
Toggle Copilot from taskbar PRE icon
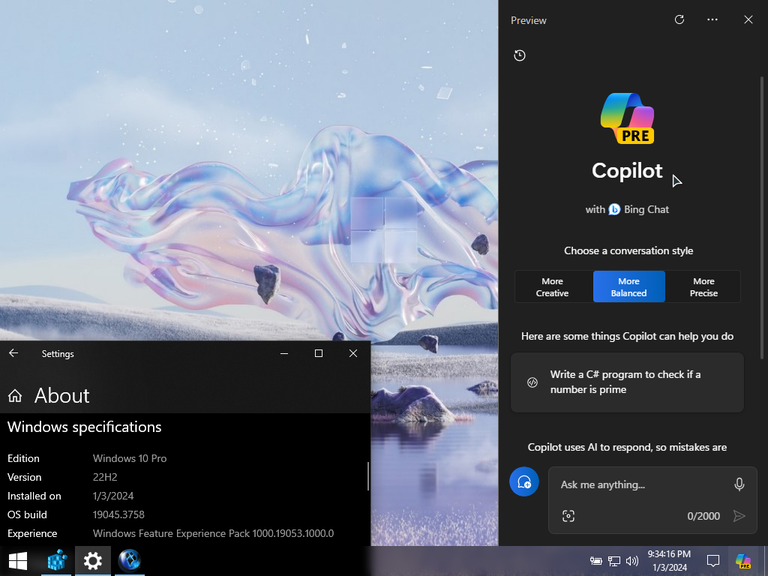[743, 561]
